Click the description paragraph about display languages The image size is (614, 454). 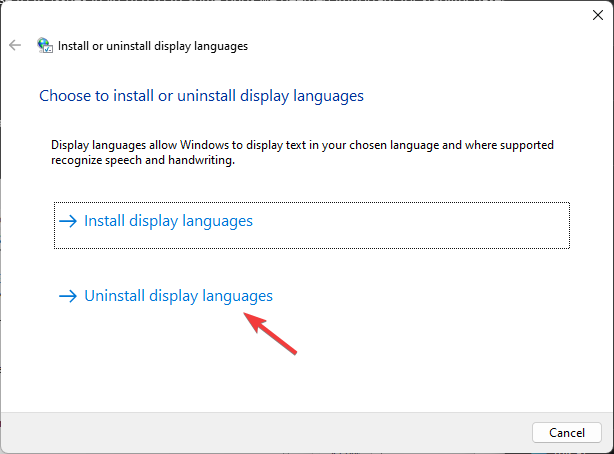click(x=302, y=152)
